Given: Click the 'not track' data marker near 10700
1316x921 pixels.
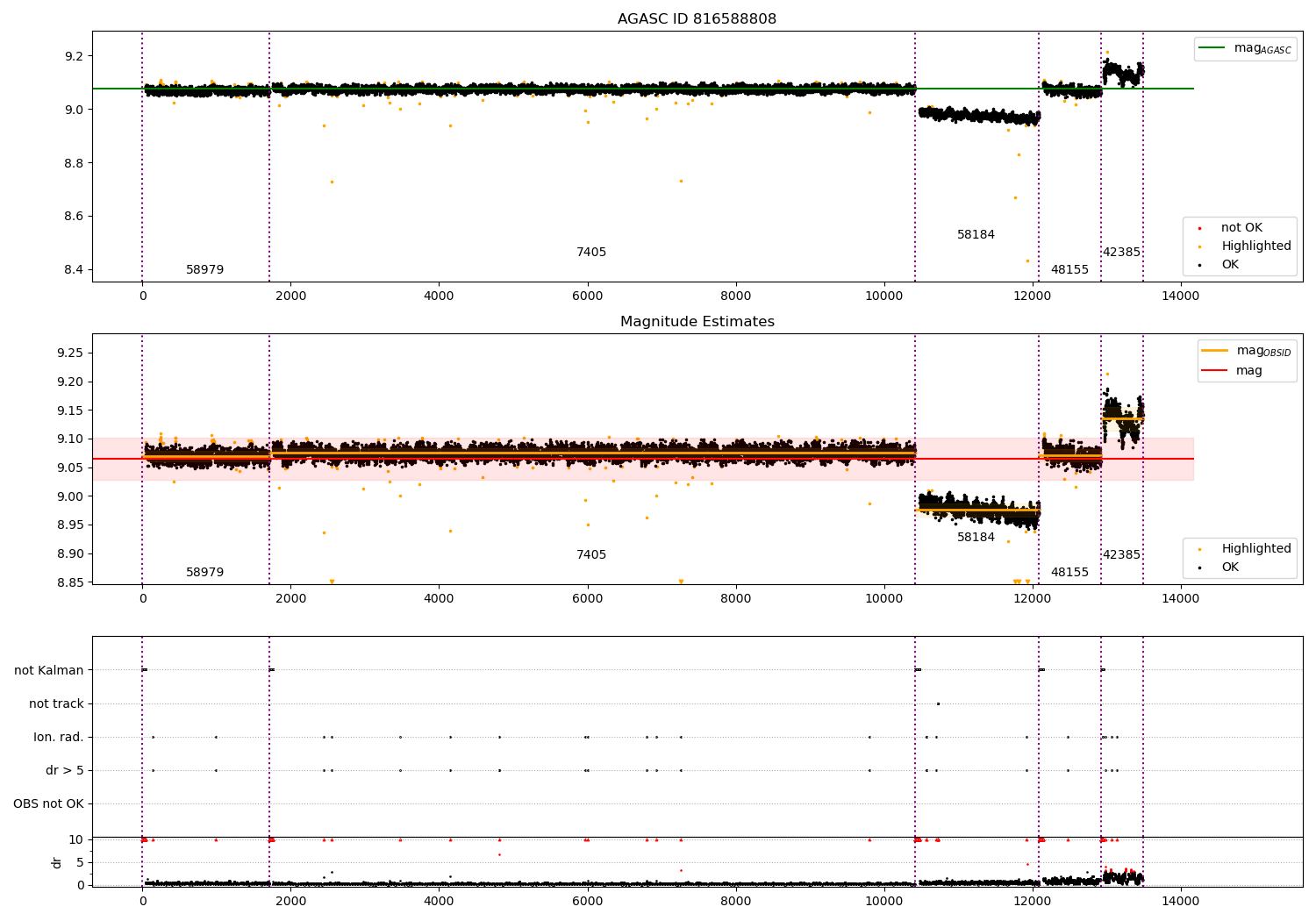Looking at the screenshot, I should point(938,703).
